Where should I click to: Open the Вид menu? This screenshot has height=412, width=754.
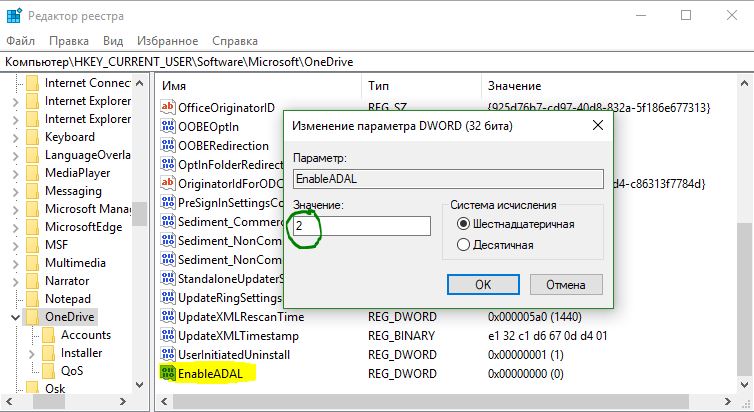[113, 41]
